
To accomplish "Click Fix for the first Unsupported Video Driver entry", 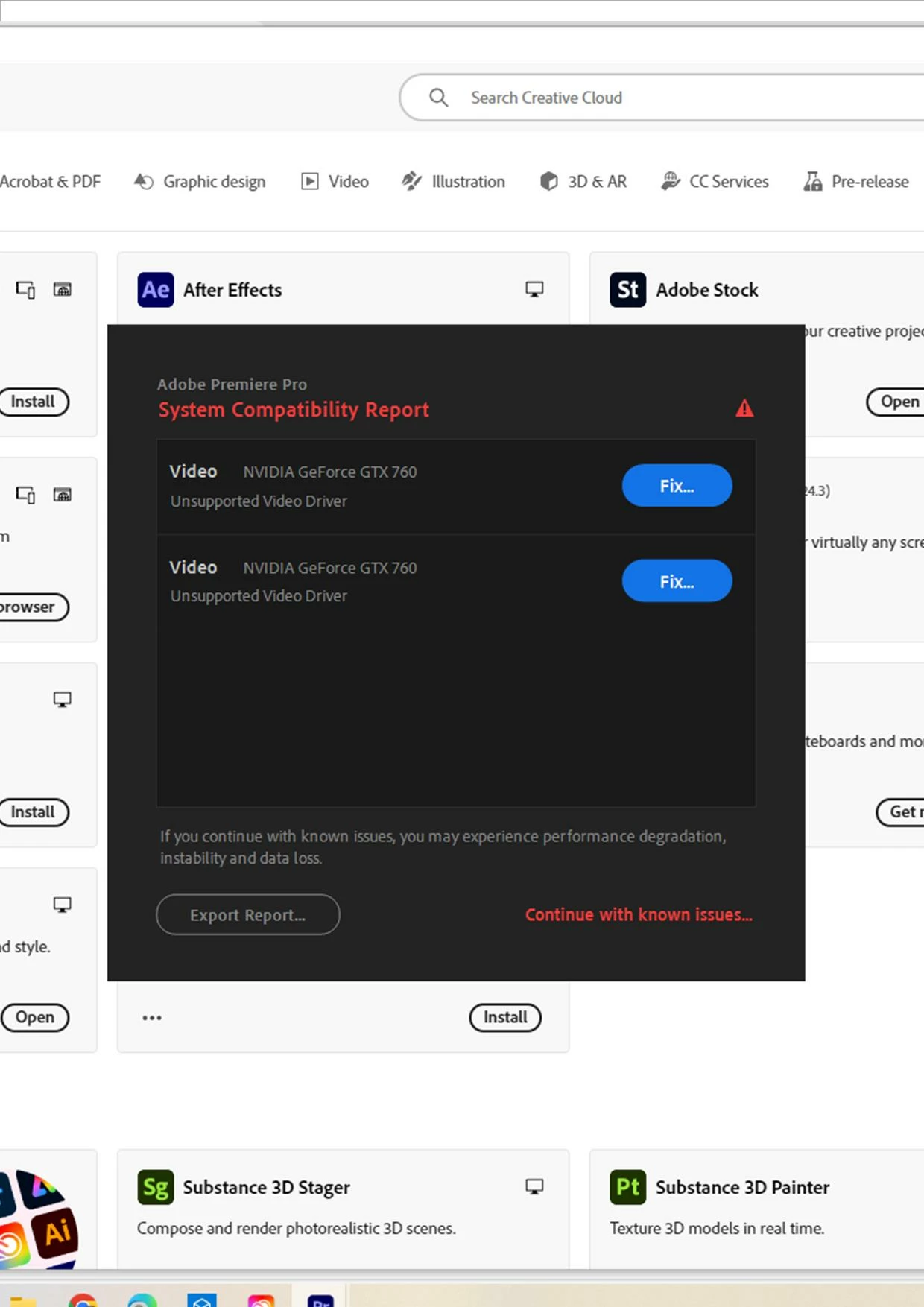I will point(677,485).
